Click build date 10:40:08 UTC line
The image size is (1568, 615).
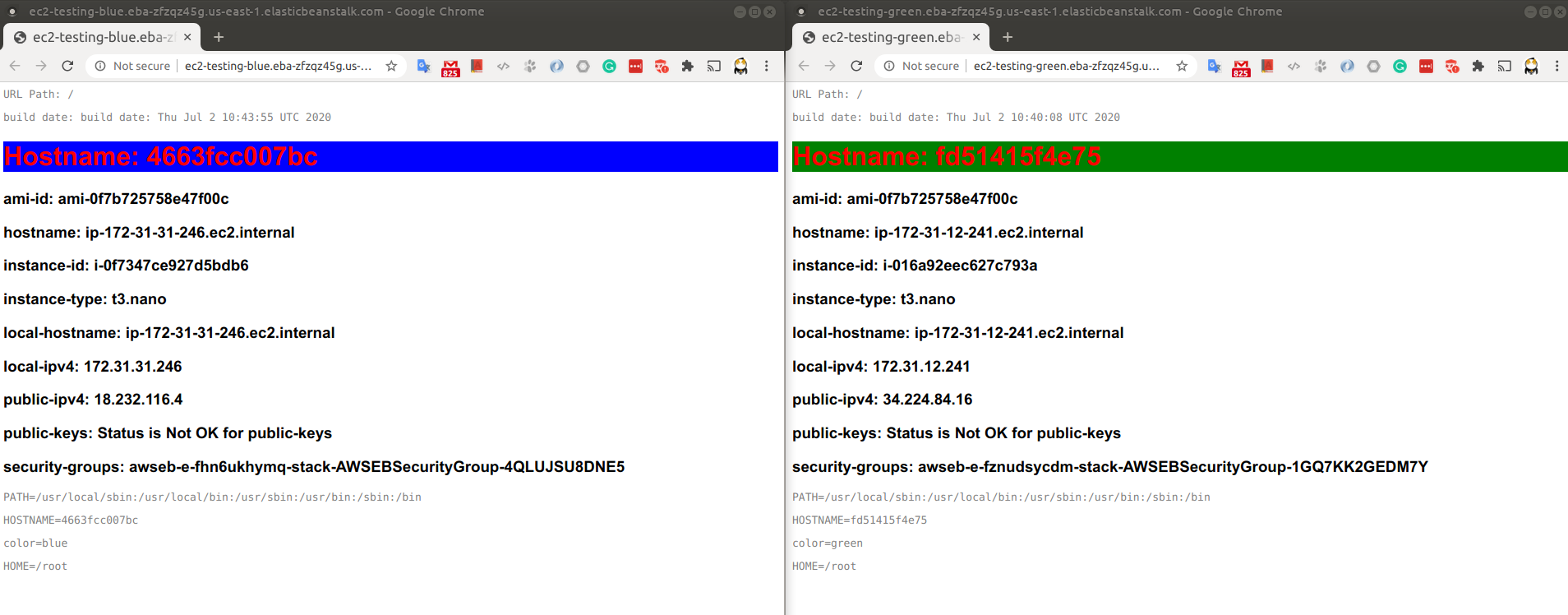coord(956,118)
